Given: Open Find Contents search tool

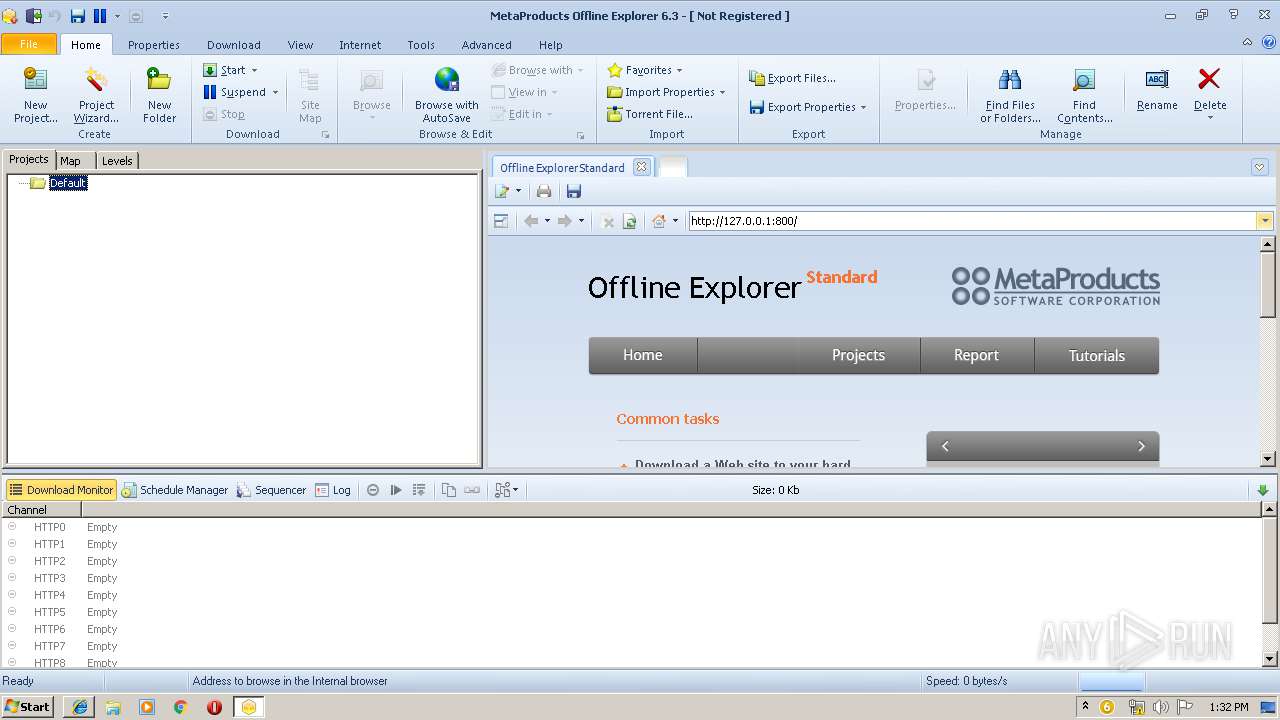Looking at the screenshot, I should coord(1084,94).
